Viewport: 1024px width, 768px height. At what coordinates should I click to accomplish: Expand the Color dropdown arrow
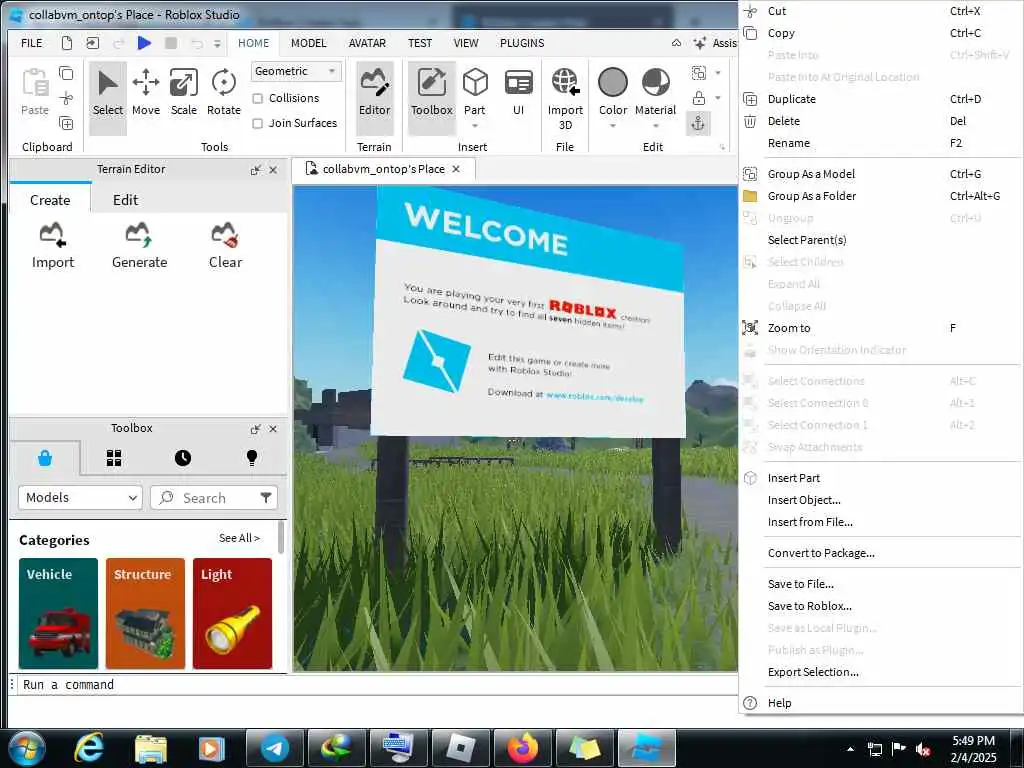click(613, 126)
